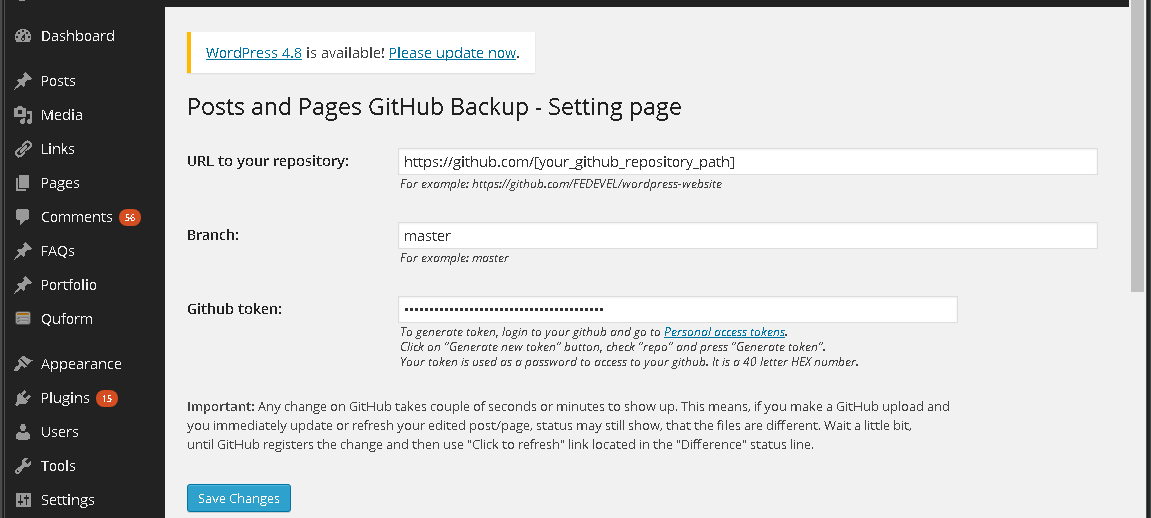Navigate to Pages menu label
1151x518 pixels.
(60, 183)
